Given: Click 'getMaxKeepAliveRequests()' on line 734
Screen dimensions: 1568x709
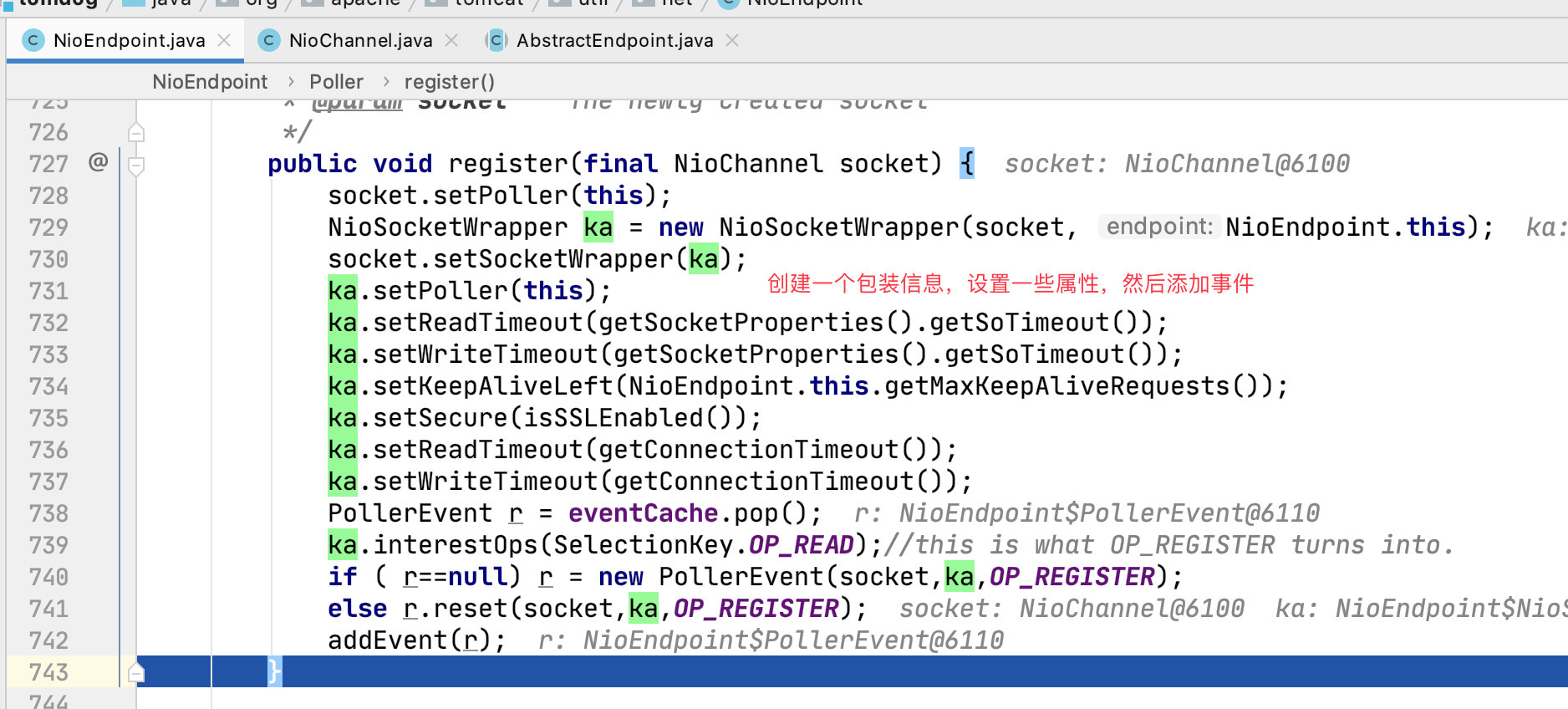Looking at the screenshot, I should tap(1071, 386).
